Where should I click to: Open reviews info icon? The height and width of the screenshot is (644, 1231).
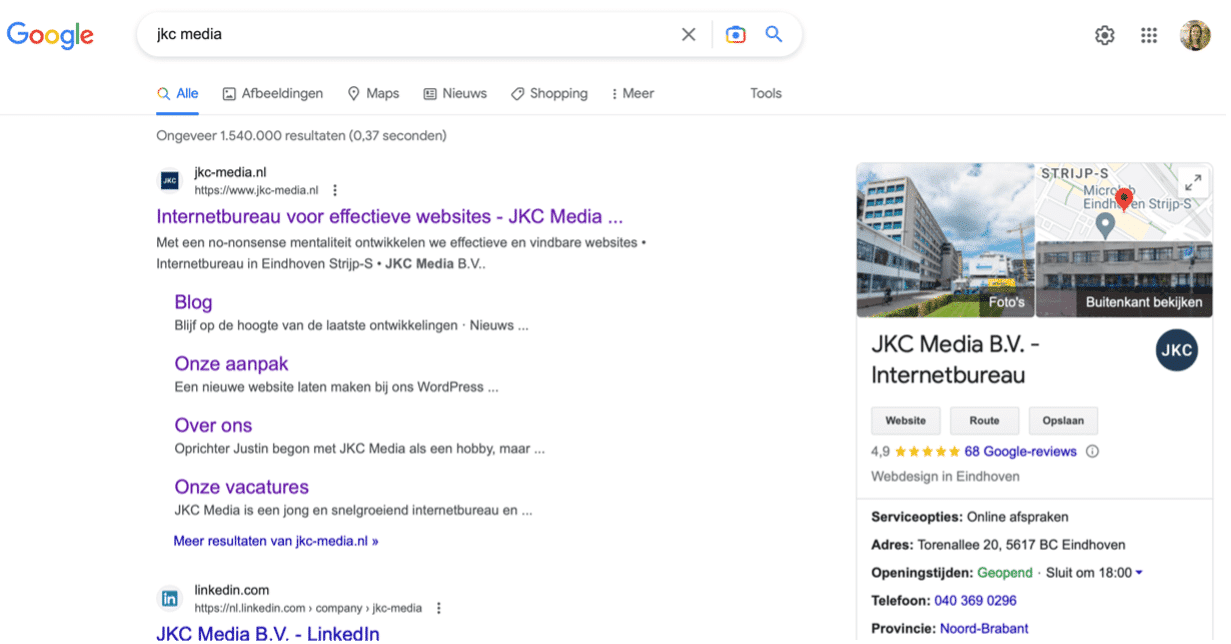click(x=1092, y=451)
